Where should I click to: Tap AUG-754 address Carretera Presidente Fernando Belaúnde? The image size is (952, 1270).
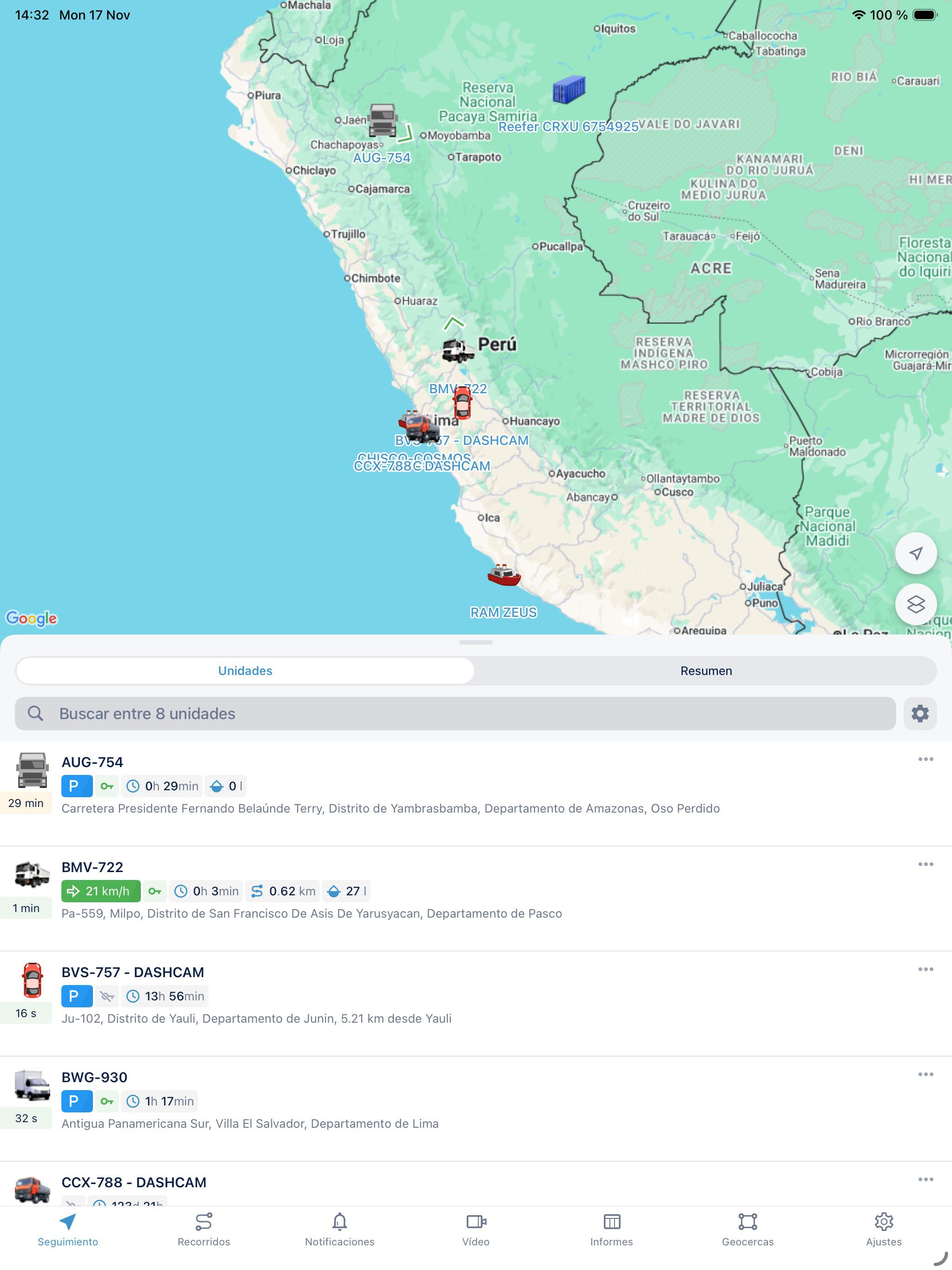pyautogui.click(x=390, y=808)
